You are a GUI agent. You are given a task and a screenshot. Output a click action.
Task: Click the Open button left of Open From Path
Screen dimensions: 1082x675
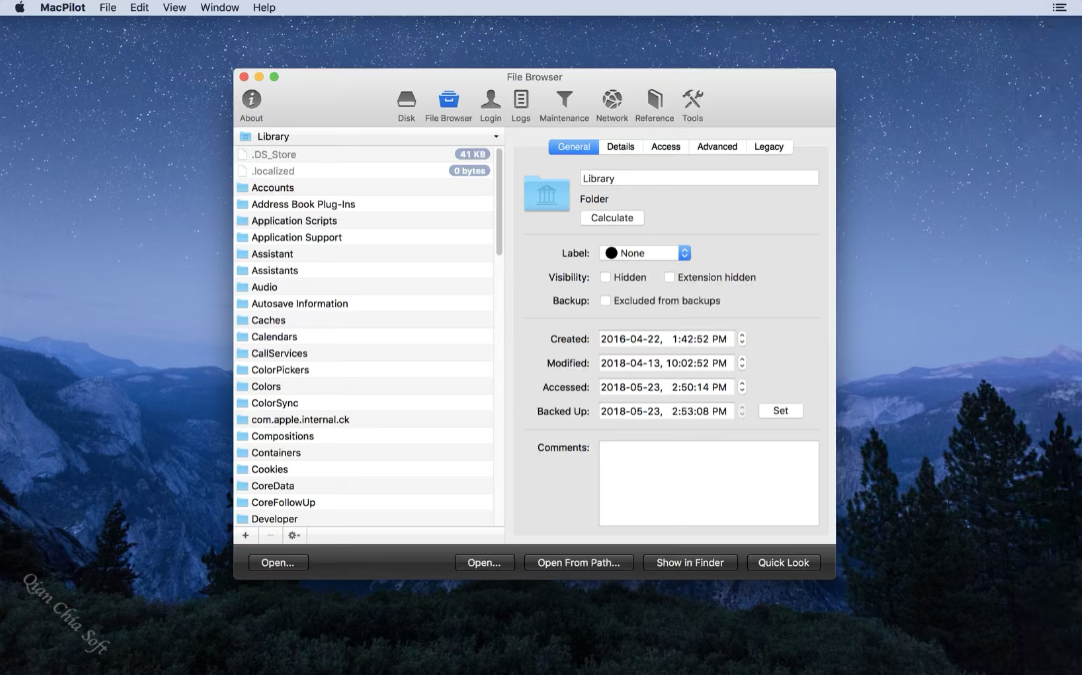484,562
